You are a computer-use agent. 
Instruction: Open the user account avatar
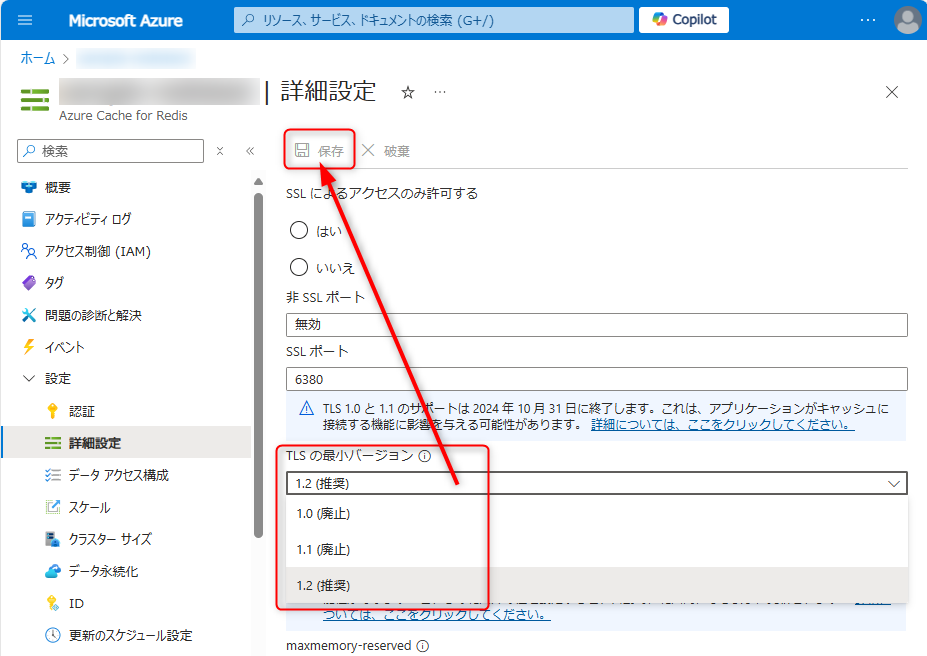[907, 20]
